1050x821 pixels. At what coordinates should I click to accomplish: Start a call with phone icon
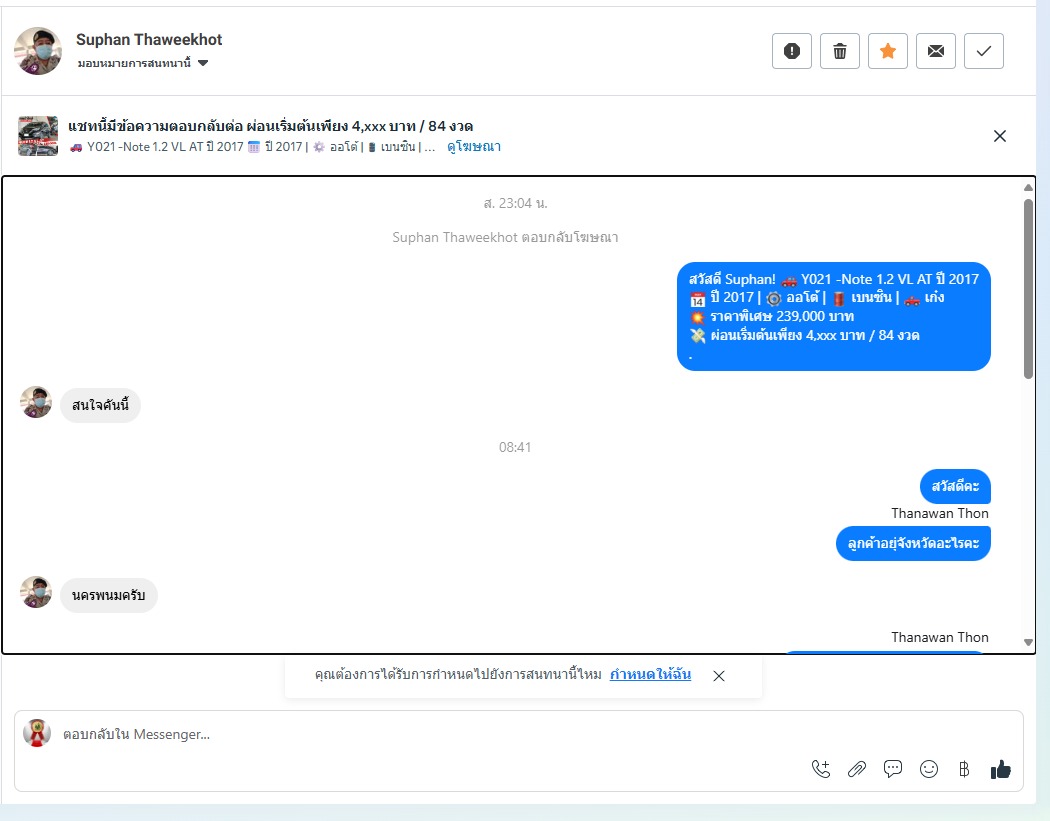821,769
